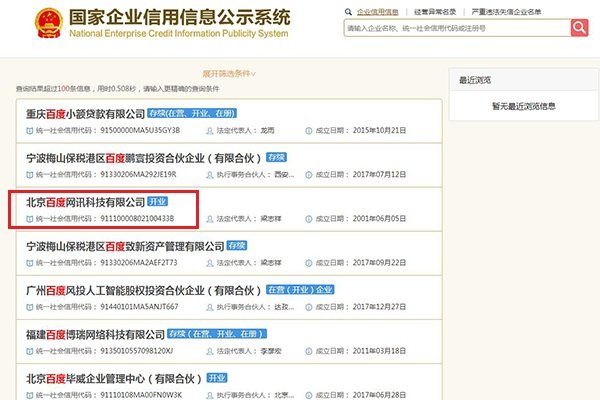Click the 最近浏览 panel header
Image resolution: width=600 pixels, height=400 pixels.
(x=476, y=78)
